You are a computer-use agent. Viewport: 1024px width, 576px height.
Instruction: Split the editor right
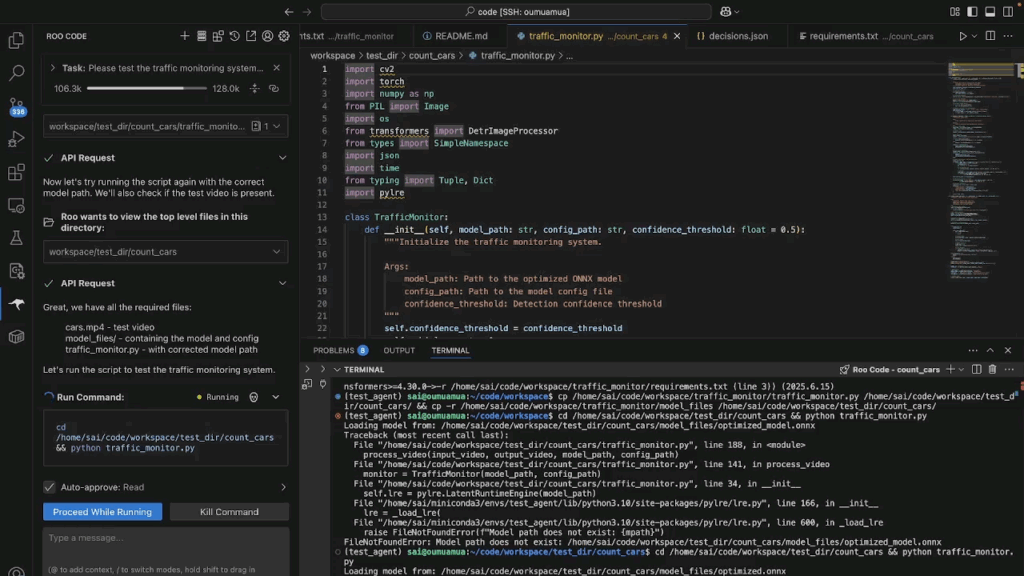(x=990, y=36)
